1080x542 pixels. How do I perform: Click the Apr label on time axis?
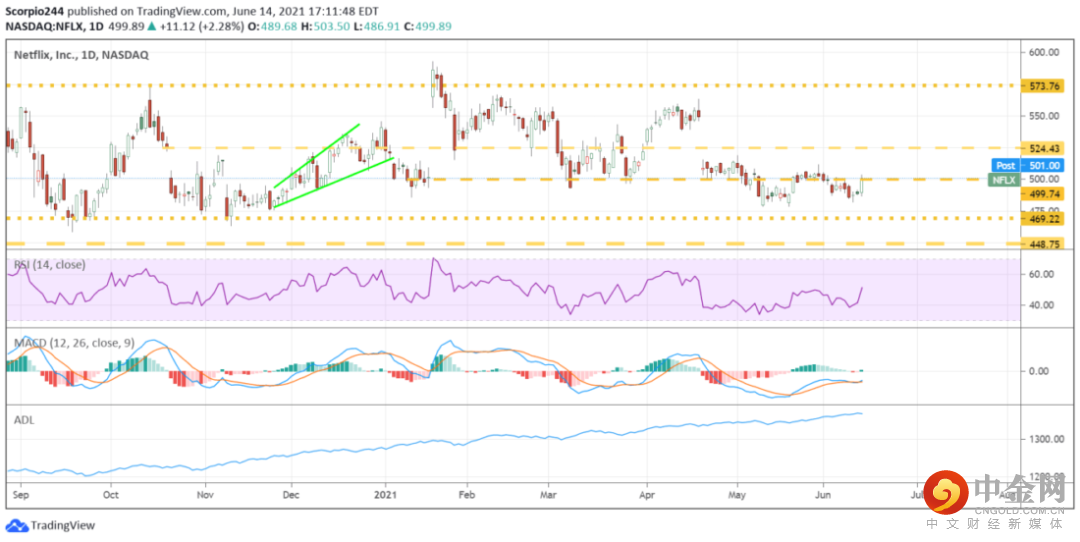pyautogui.click(x=646, y=494)
